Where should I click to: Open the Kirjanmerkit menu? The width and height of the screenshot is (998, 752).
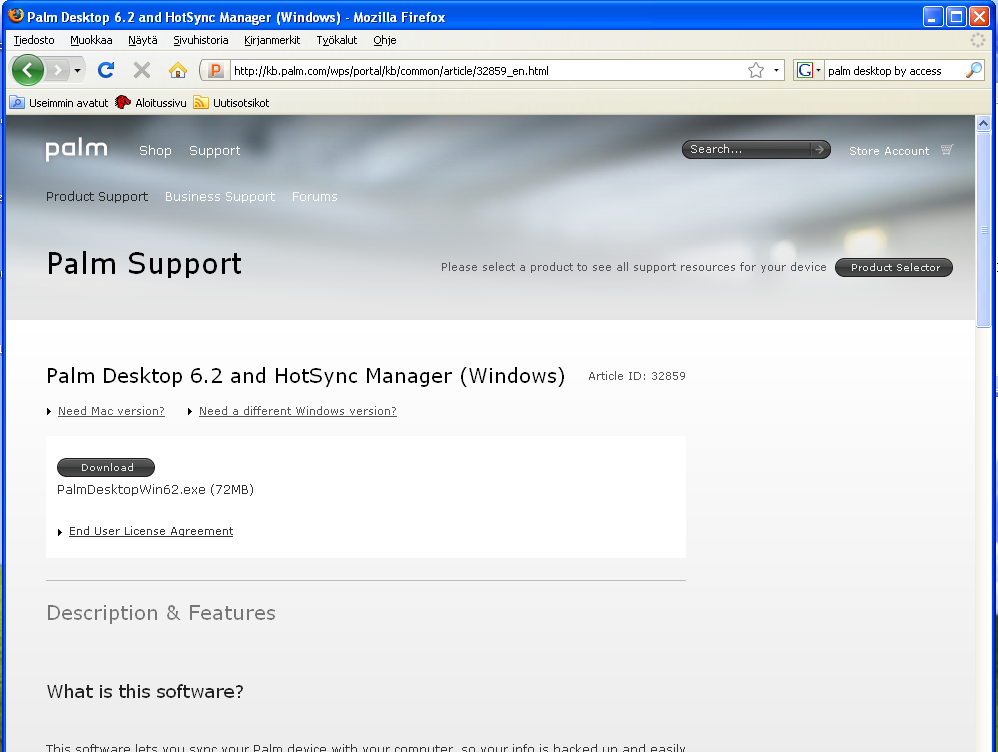click(x=272, y=40)
